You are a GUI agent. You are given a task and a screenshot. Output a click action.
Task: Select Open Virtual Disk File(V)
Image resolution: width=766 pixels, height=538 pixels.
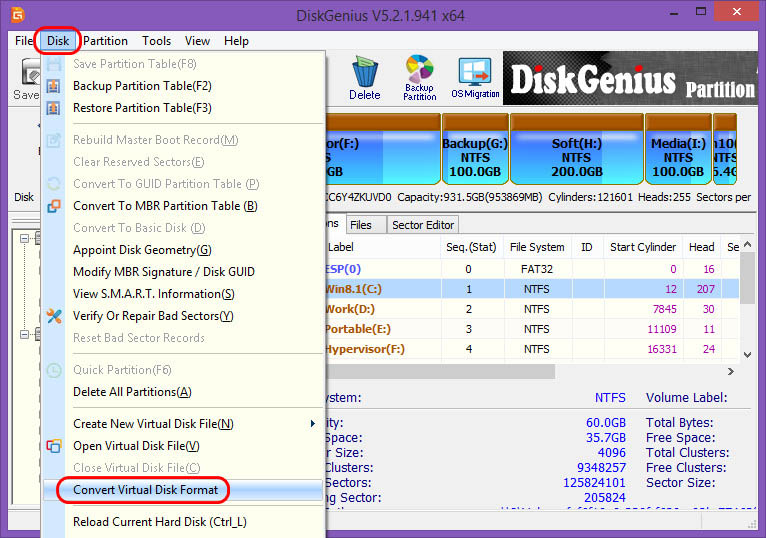point(184,446)
